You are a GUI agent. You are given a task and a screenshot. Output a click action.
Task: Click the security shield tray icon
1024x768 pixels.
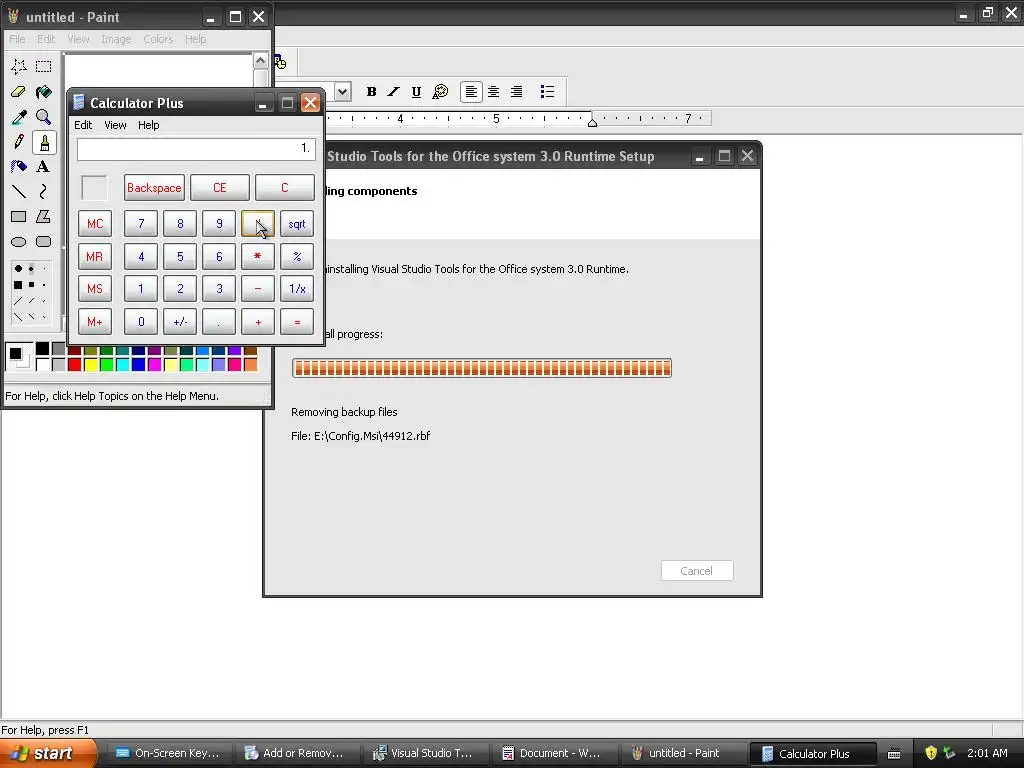[931, 754]
